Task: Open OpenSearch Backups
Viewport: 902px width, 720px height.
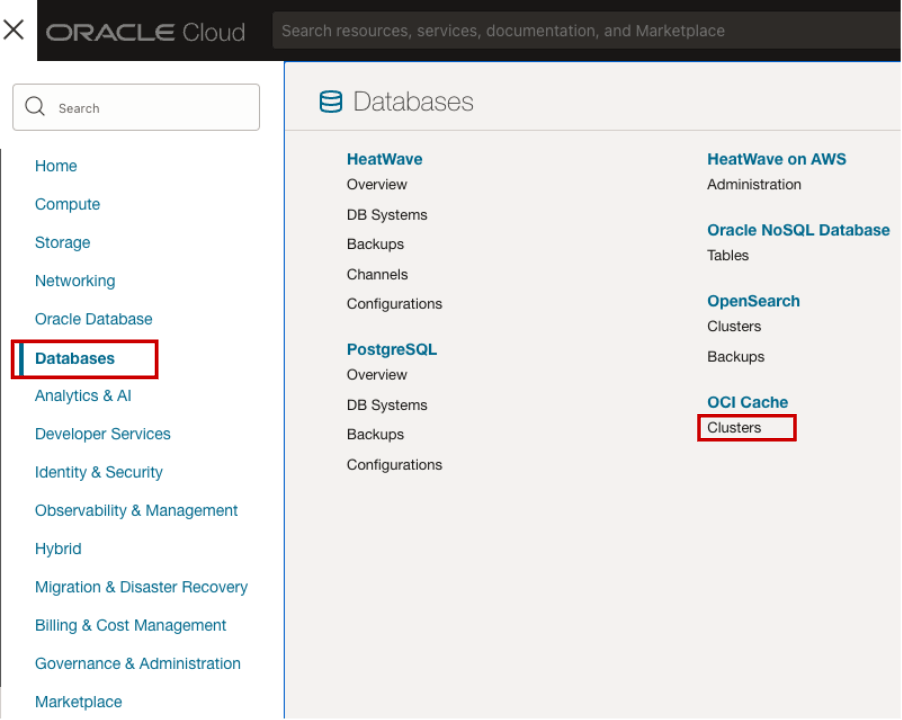Action: click(735, 357)
